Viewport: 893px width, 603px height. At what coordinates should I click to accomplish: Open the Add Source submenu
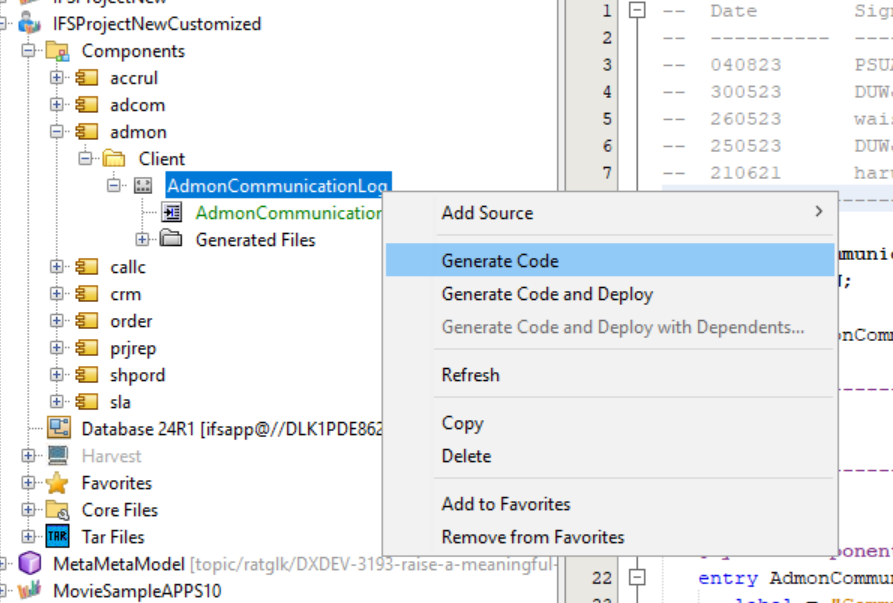coord(487,213)
